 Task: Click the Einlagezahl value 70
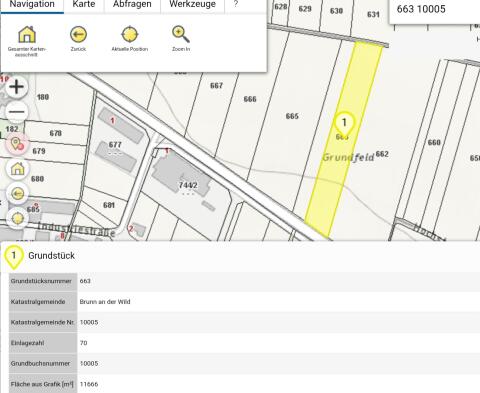[x=83, y=343]
